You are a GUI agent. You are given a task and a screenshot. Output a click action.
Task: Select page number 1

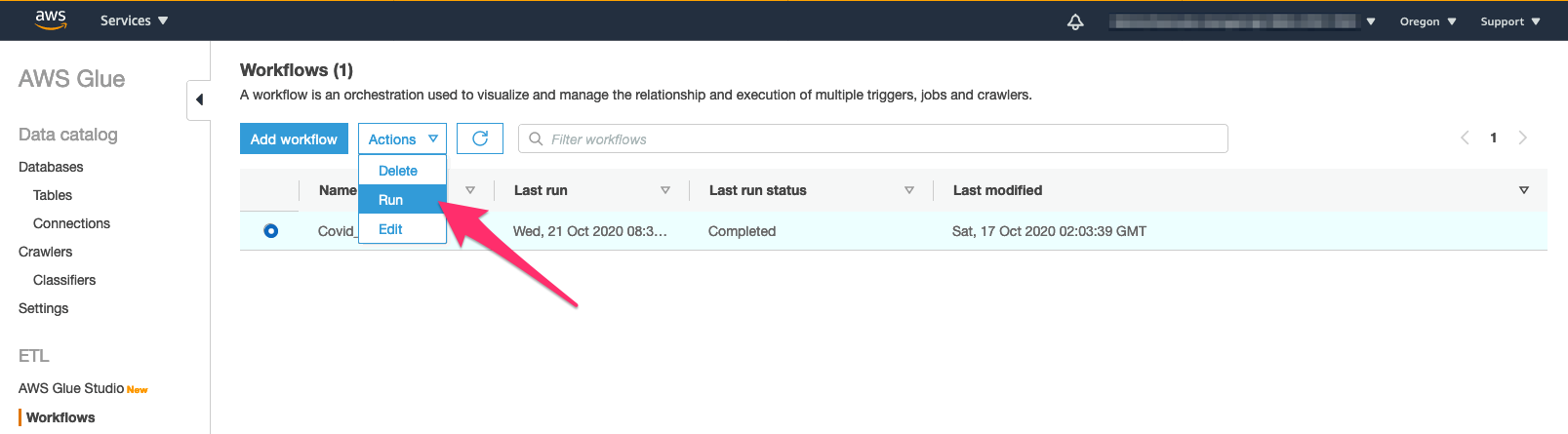(1493, 138)
